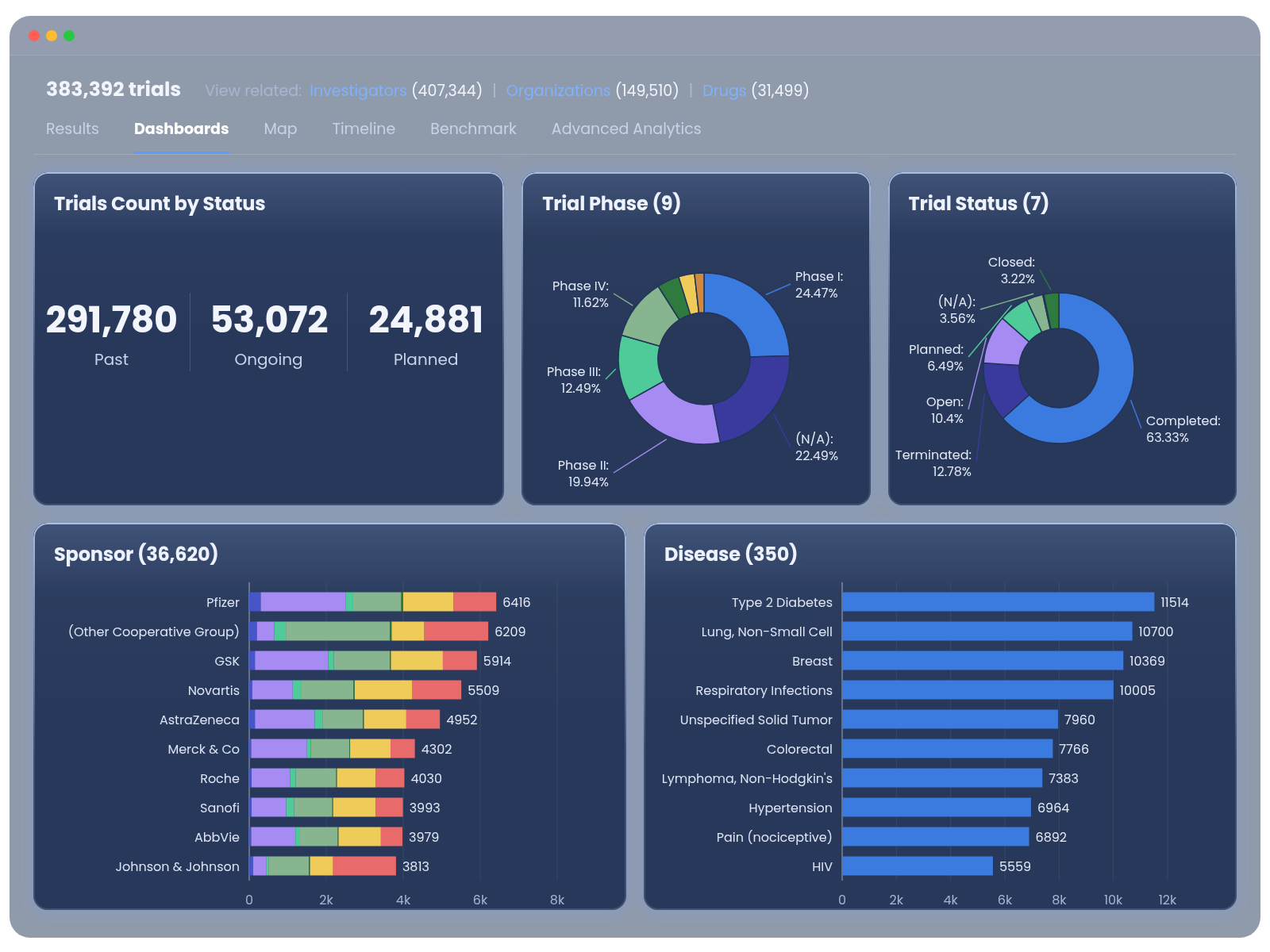Click the Phase IV: 11.62% label
This screenshot has height=952, width=1270.
[580, 294]
